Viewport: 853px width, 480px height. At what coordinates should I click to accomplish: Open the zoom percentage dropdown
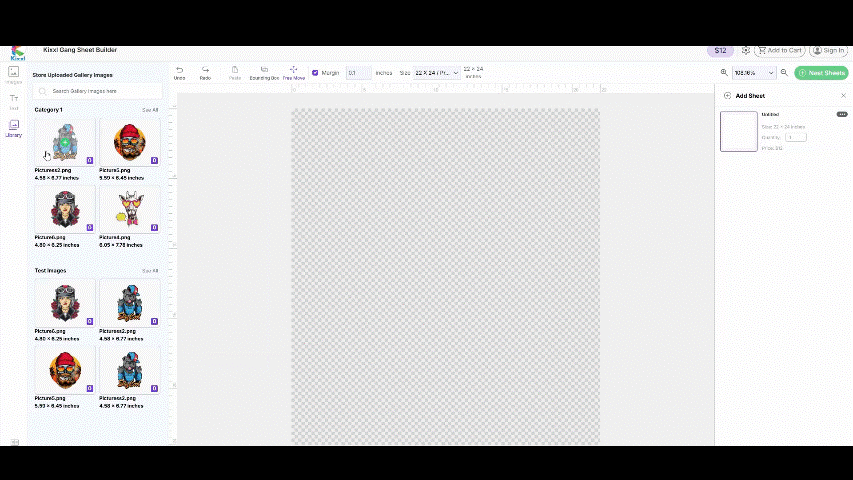click(x=754, y=73)
